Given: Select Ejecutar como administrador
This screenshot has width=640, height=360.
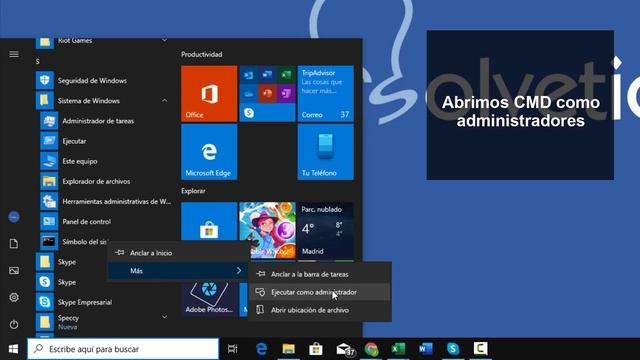Looking at the screenshot, I should click(320, 292).
